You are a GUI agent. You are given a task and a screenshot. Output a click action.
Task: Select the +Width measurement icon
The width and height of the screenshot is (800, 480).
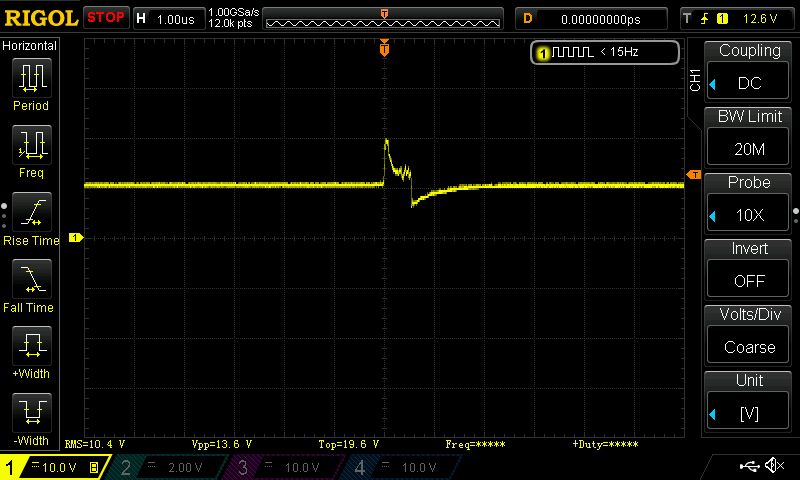click(32, 345)
